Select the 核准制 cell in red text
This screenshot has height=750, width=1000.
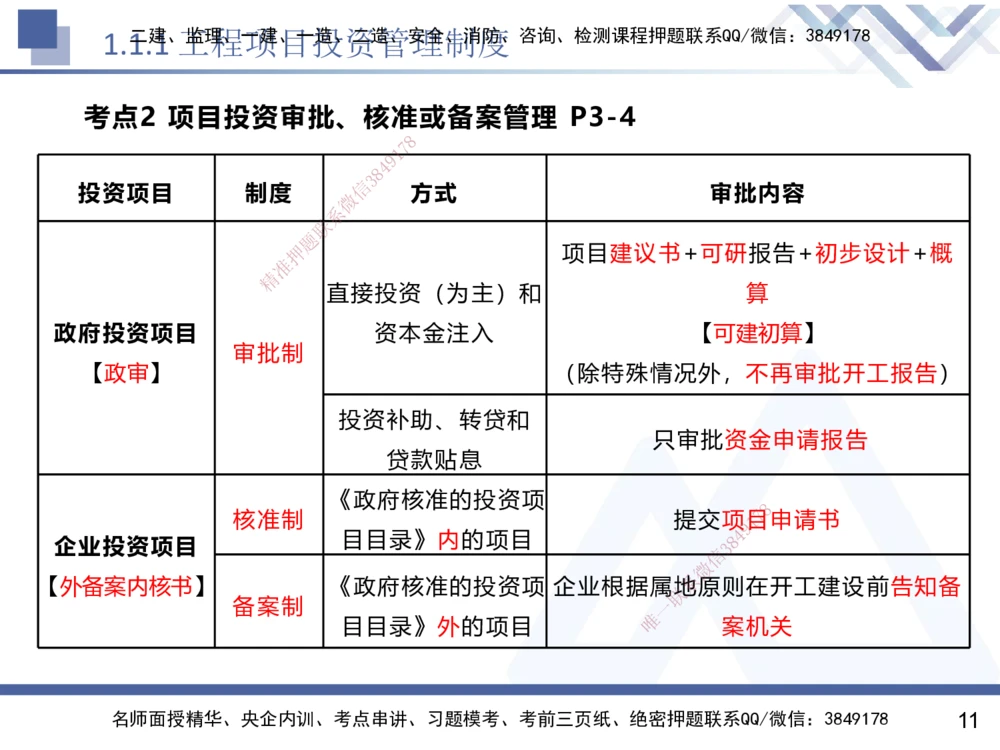click(267, 520)
